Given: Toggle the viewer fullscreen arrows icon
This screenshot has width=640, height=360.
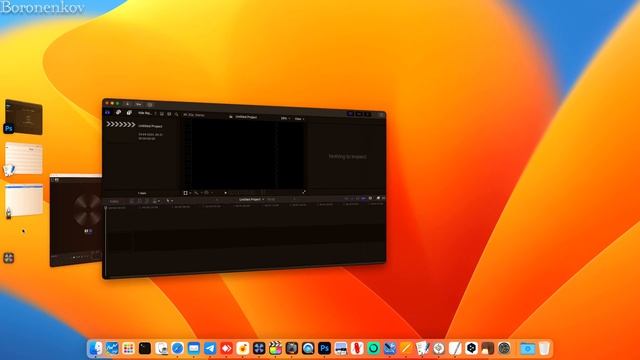Looking at the screenshot, I should point(304,192).
